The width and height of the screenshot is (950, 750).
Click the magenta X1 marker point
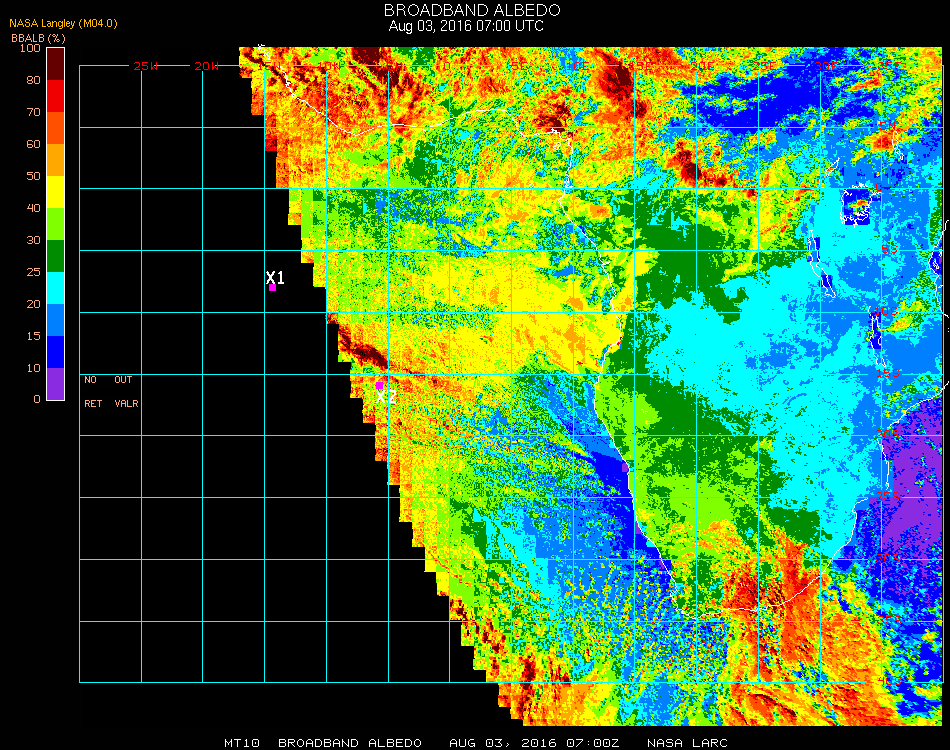[x=272, y=287]
